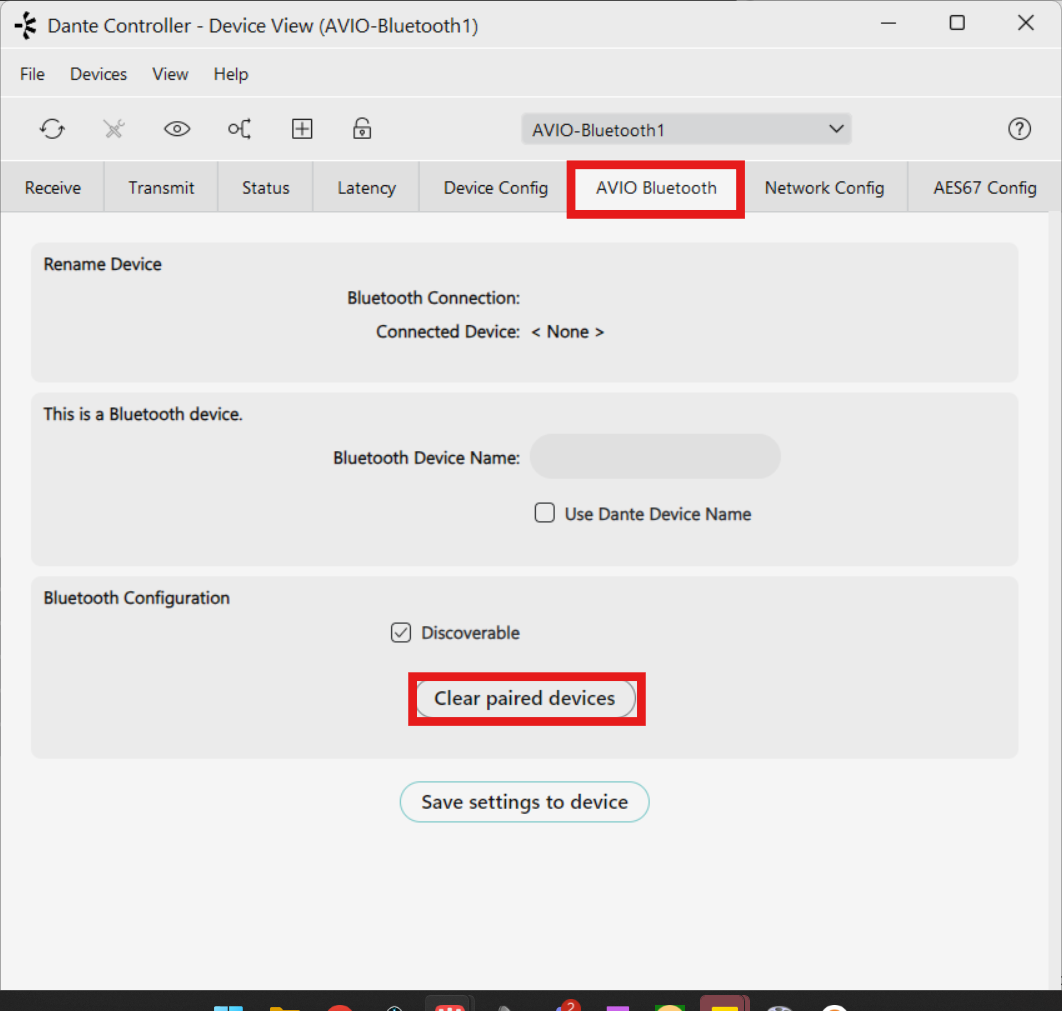1062x1011 pixels.
Task: Click the open padlock toolbar icon
Action: [362, 129]
